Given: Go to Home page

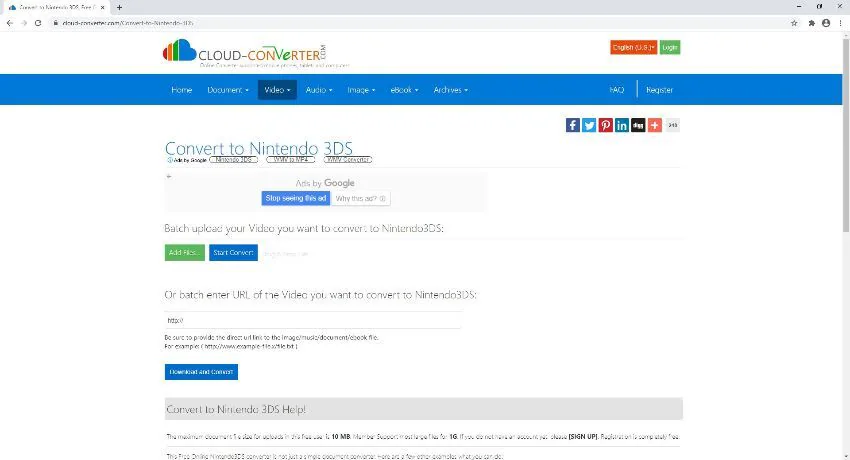Looking at the screenshot, I should coord(182,90).
